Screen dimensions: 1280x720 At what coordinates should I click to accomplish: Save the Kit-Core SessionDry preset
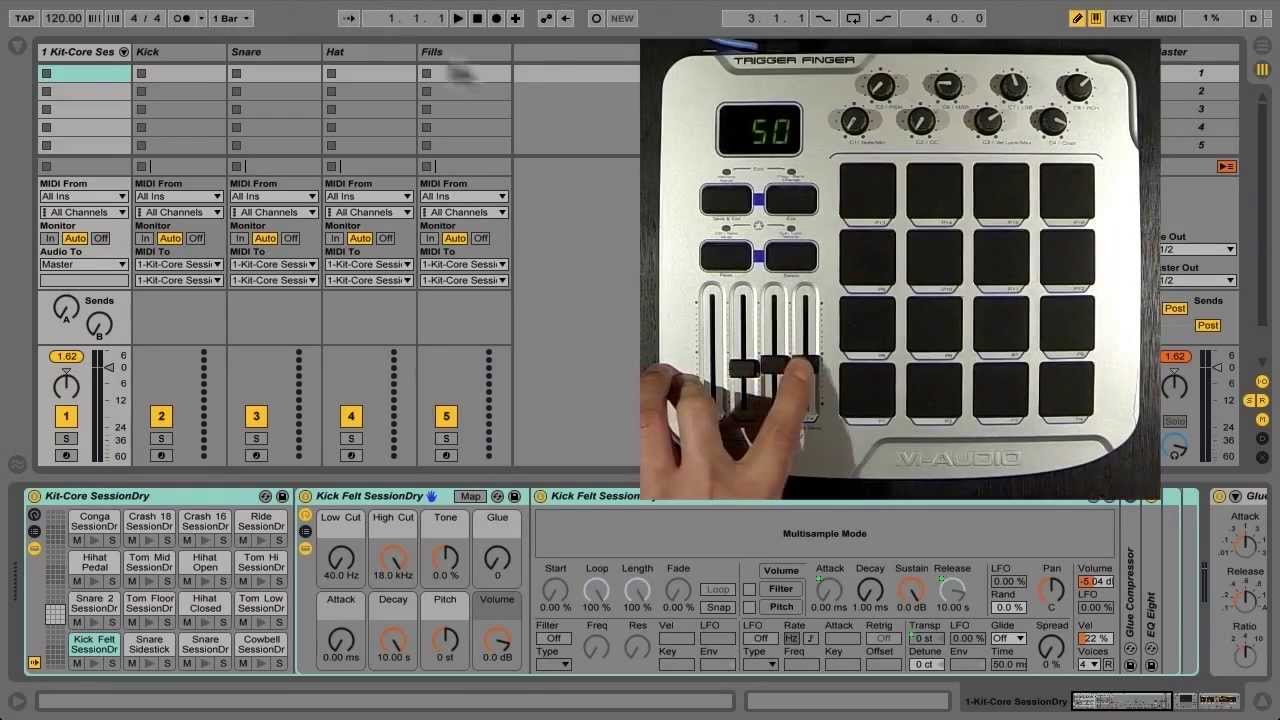(x=282, y=496)
